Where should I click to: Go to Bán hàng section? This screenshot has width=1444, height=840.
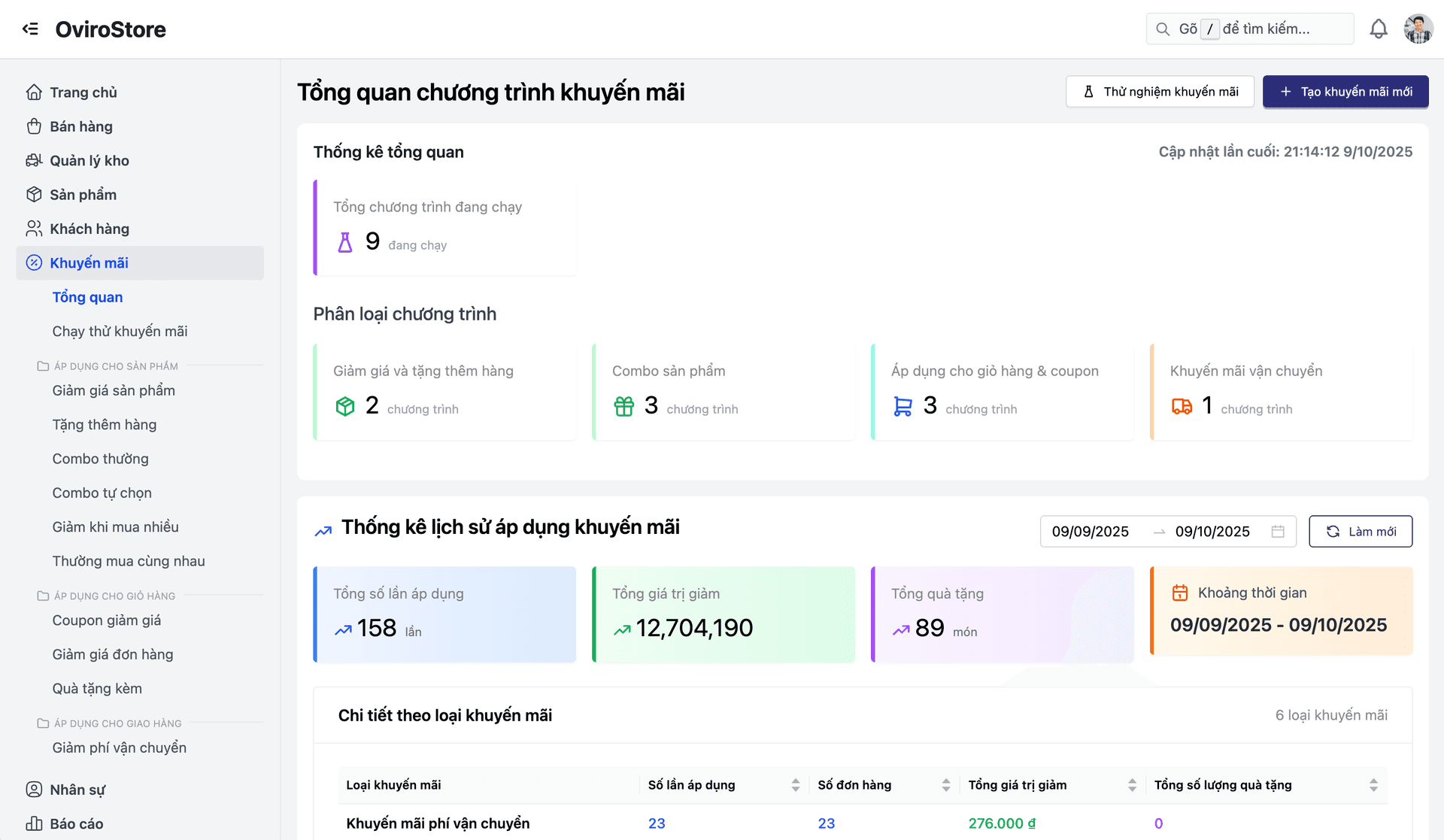80,126
